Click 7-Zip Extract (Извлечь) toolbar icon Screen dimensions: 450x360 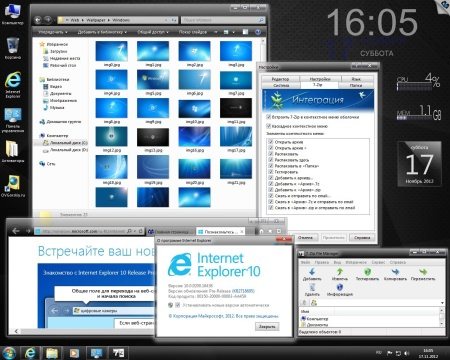340,272
